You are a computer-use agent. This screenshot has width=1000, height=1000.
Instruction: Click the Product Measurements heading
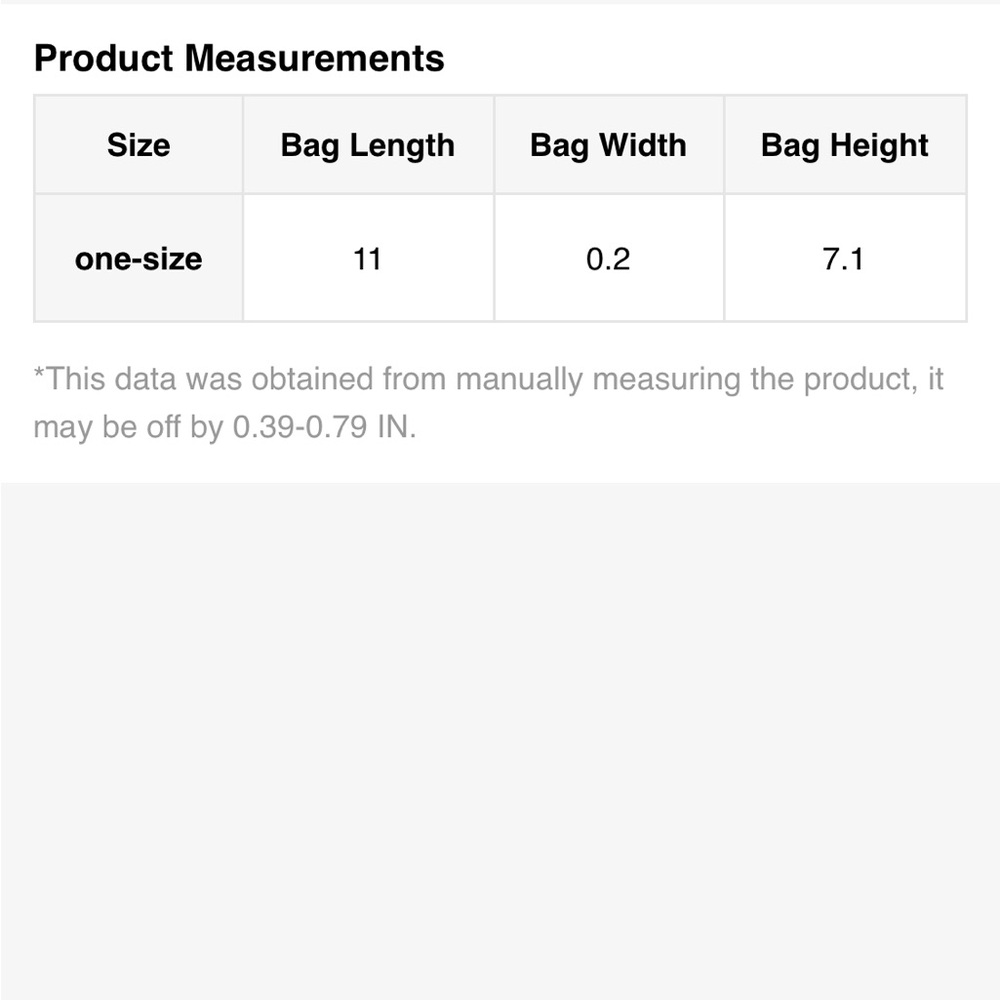[x=239, y=59]
